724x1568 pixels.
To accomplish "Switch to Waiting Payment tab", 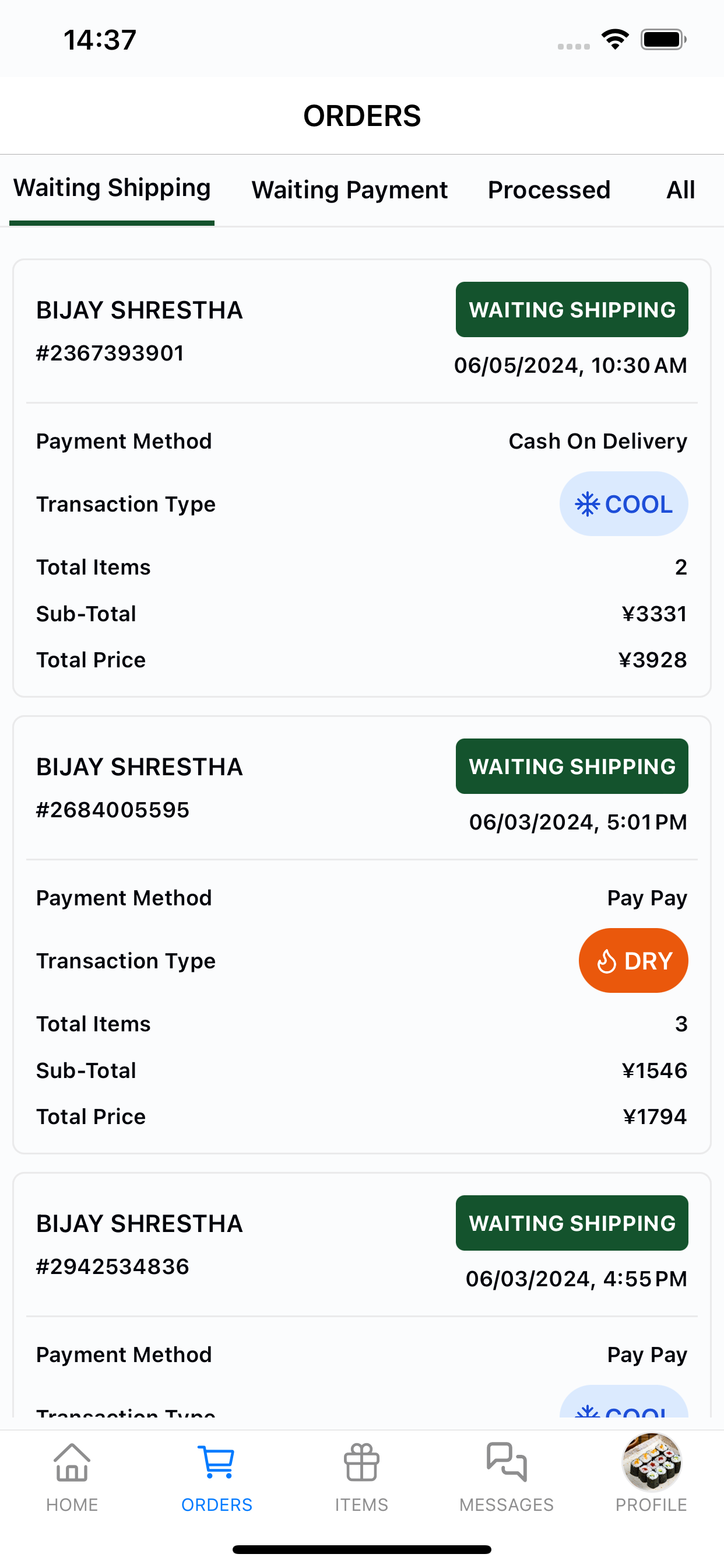I will pos(350,190).
